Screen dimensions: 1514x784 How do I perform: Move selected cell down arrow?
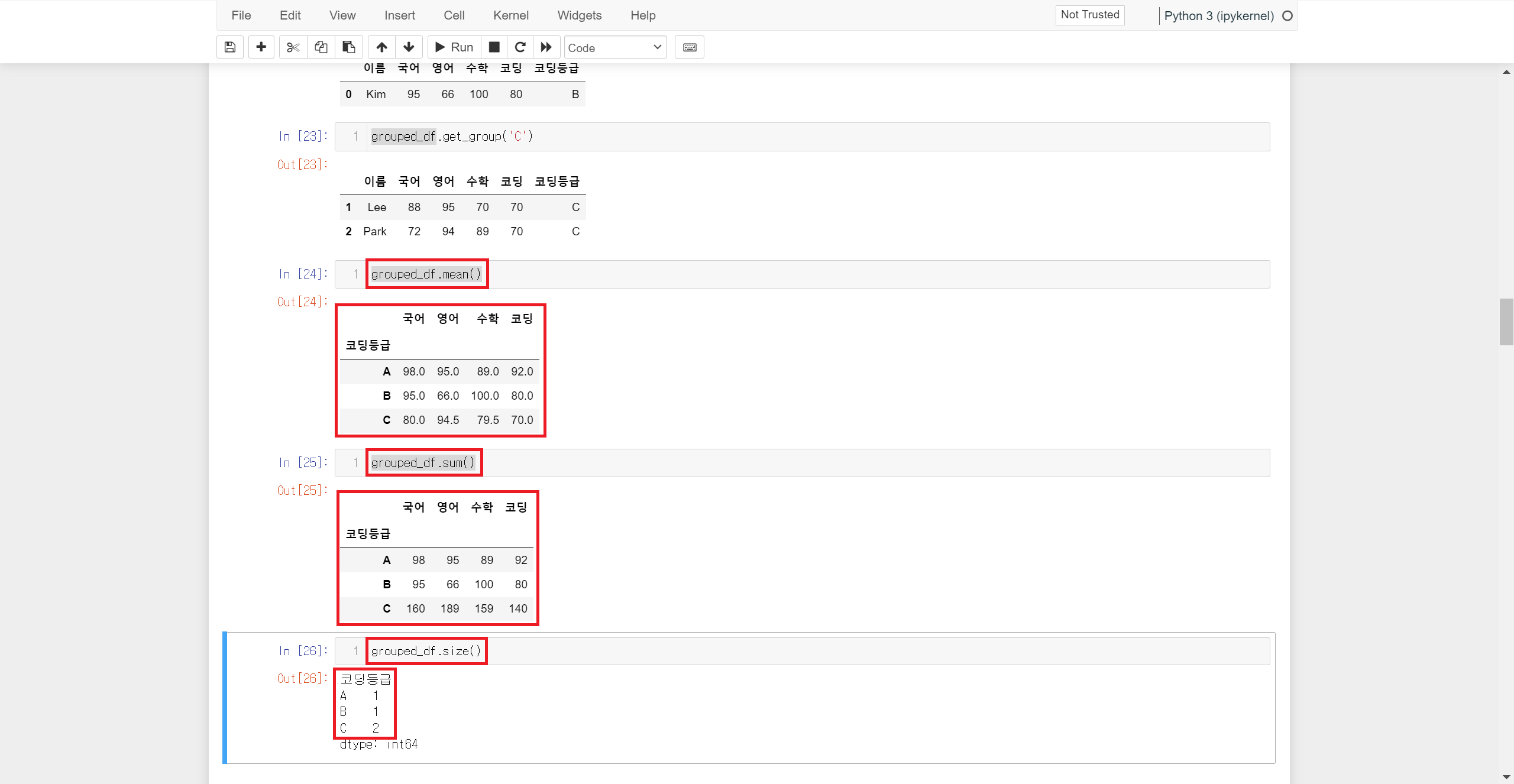coord(409,47)
